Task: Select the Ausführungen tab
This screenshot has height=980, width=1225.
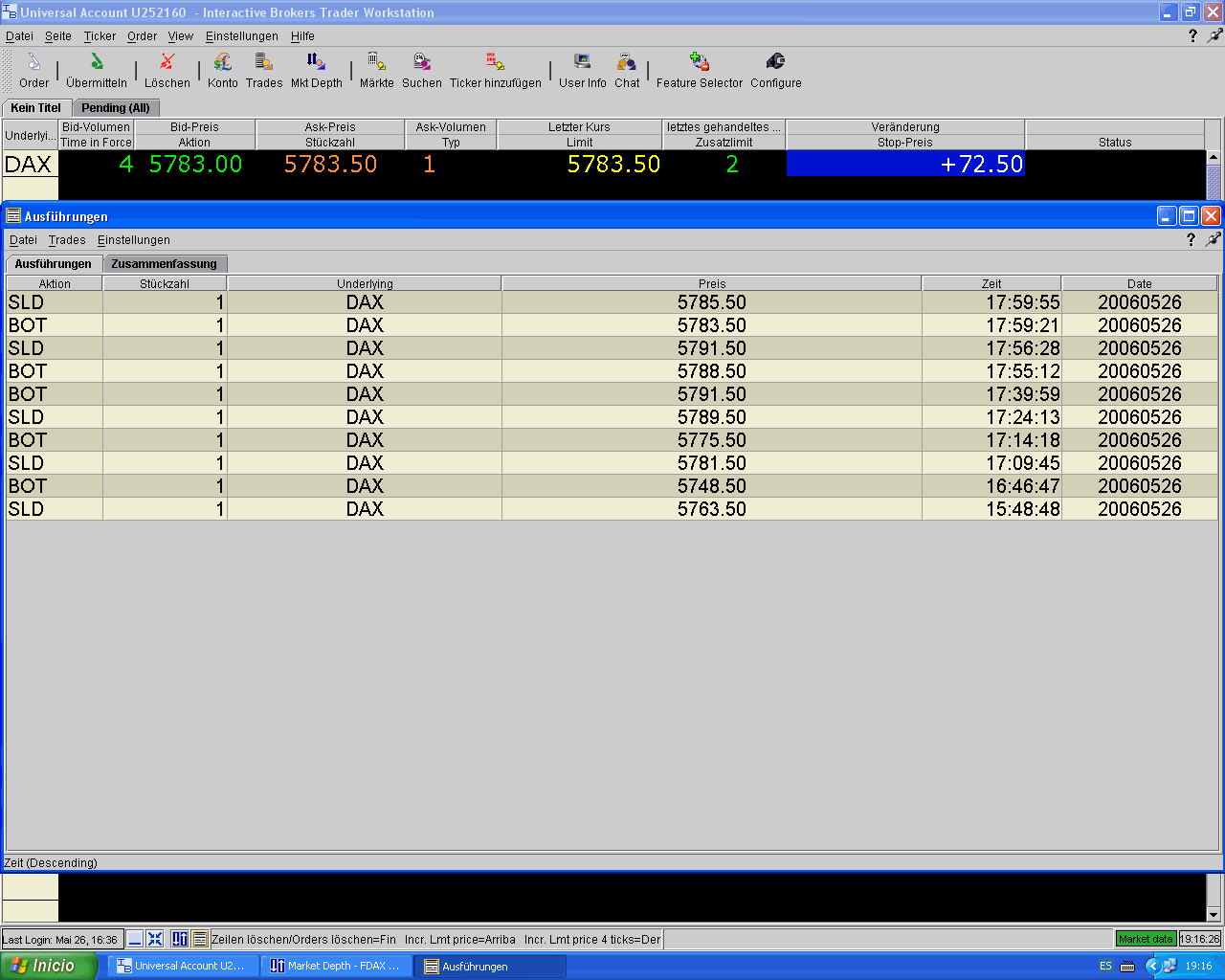Action: pos(54,264)
